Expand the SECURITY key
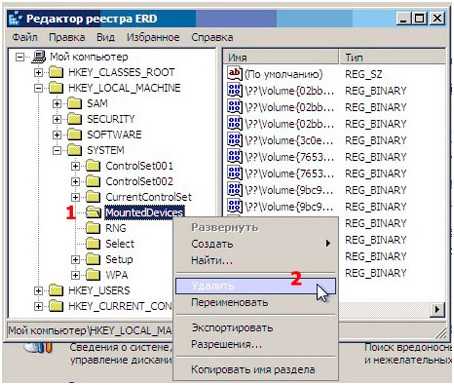The width and height of the screenshot is (454, 385). tap(57, 119)
